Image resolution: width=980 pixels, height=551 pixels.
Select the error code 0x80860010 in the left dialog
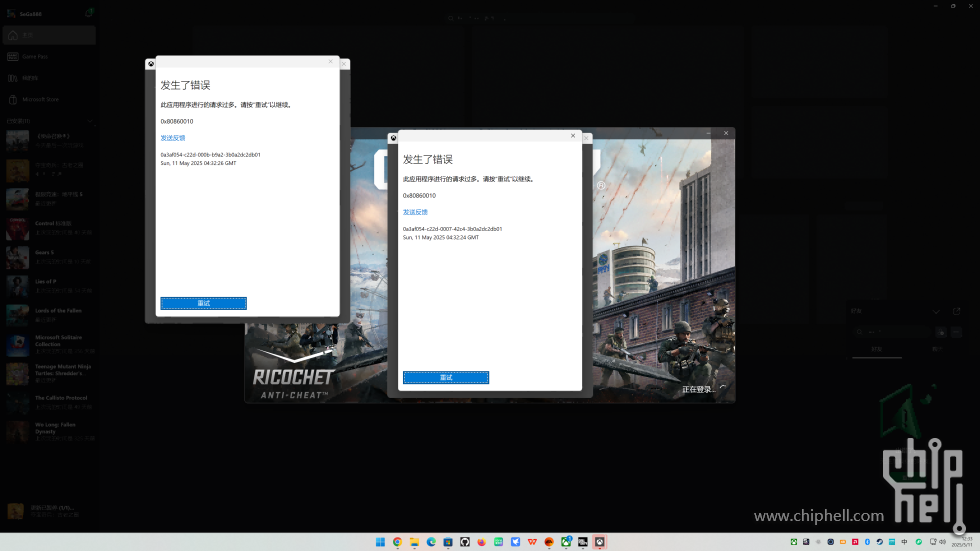click(x=177, y=121)
